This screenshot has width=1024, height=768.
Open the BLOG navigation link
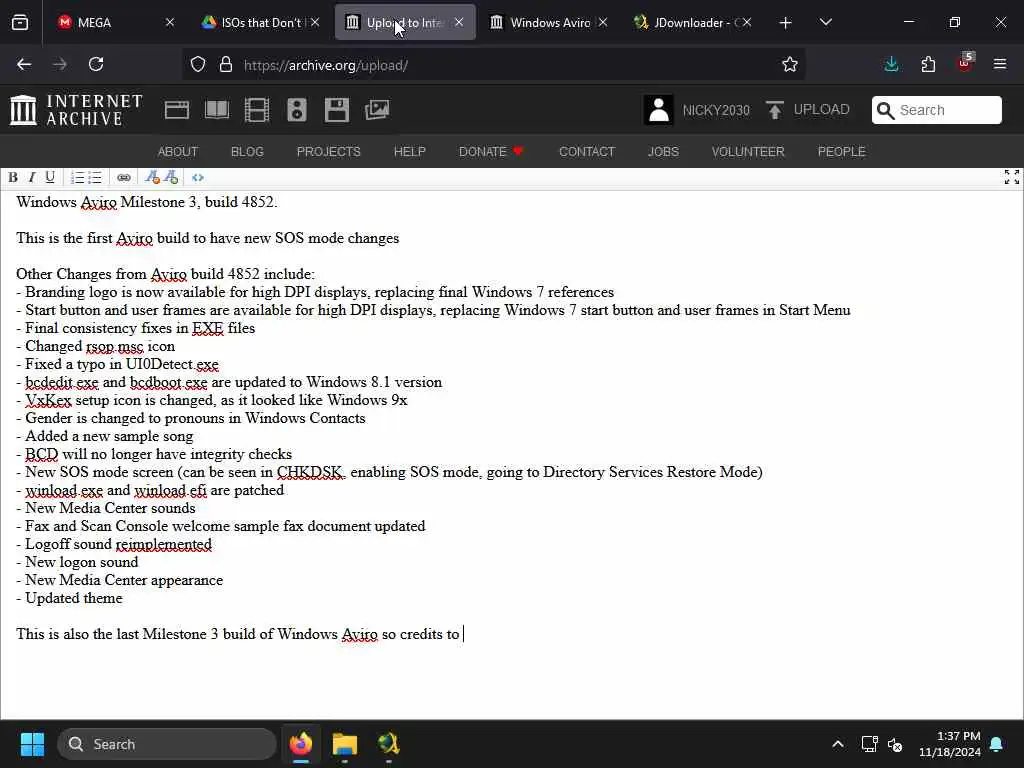tap(247, 152)
